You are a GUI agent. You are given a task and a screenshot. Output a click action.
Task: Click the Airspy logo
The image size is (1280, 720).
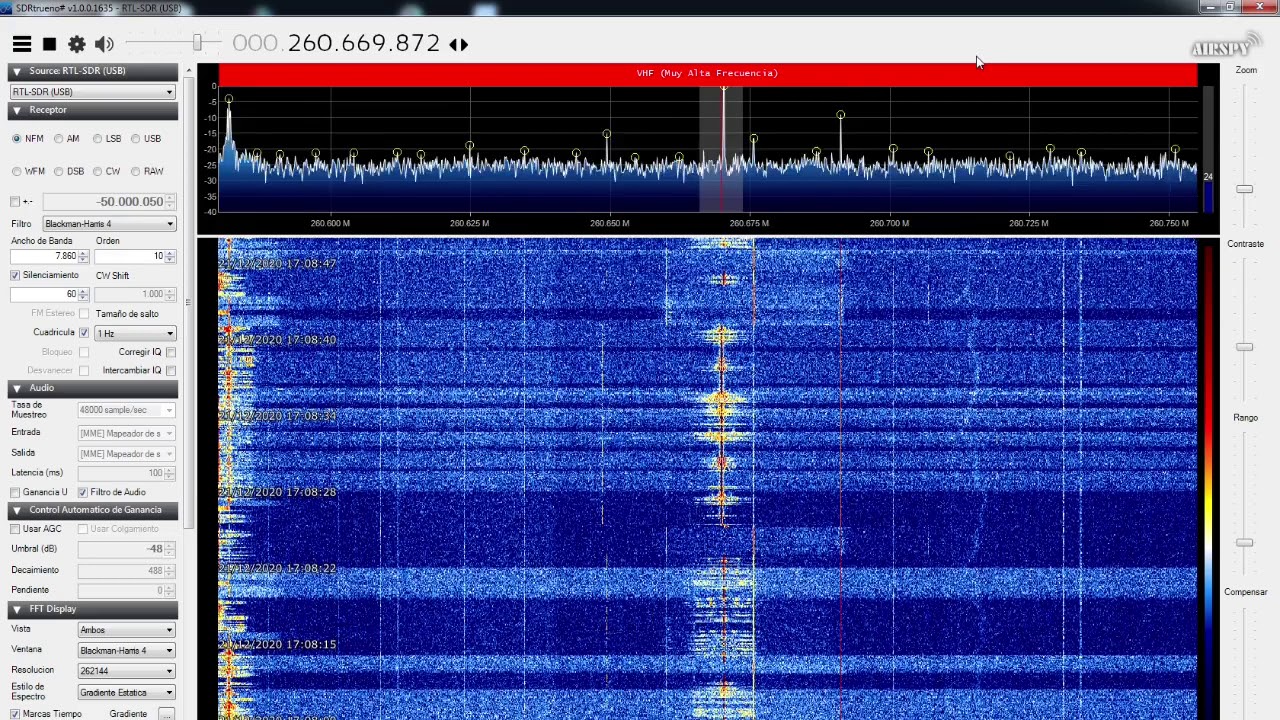1225,45
